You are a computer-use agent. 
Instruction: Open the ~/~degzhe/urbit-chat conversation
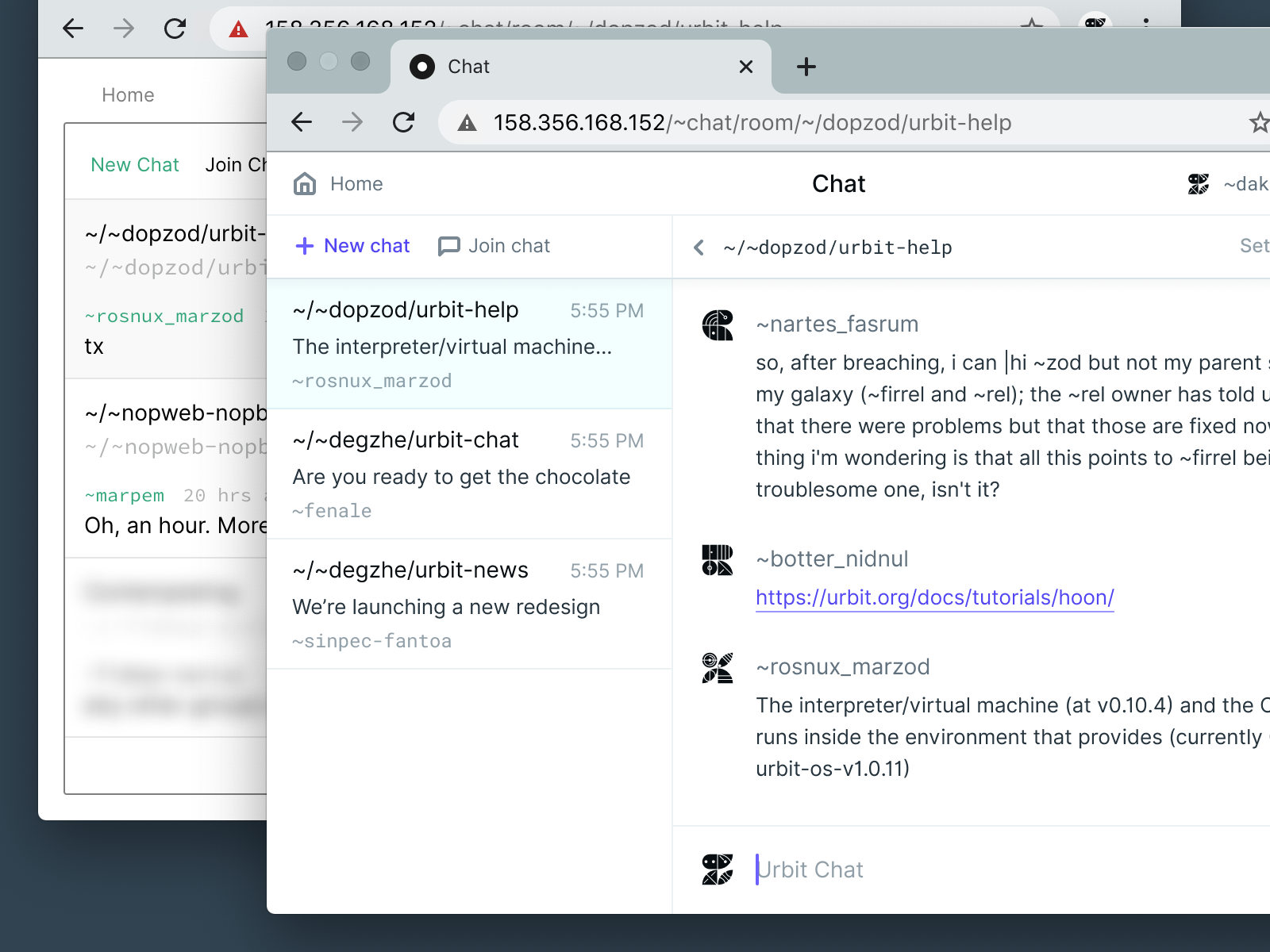[470, 474]
